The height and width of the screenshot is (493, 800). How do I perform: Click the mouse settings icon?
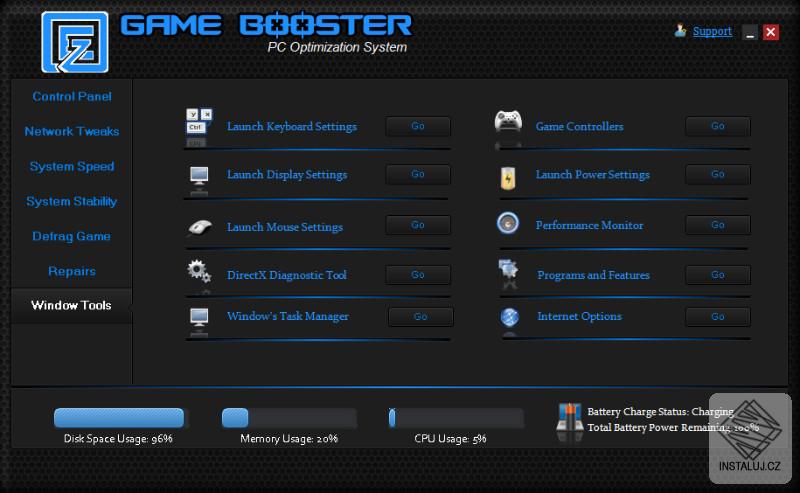coord(199,226)
